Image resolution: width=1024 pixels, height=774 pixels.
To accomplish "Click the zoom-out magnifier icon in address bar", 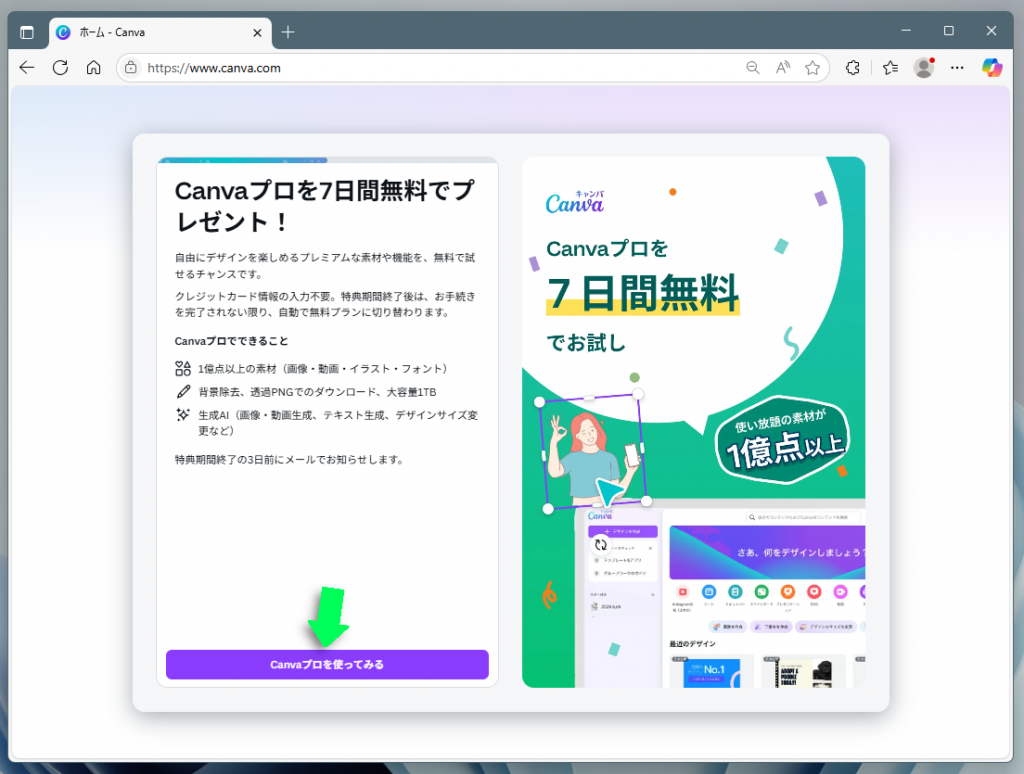I will pyautogui.click(x=752, y=67).
